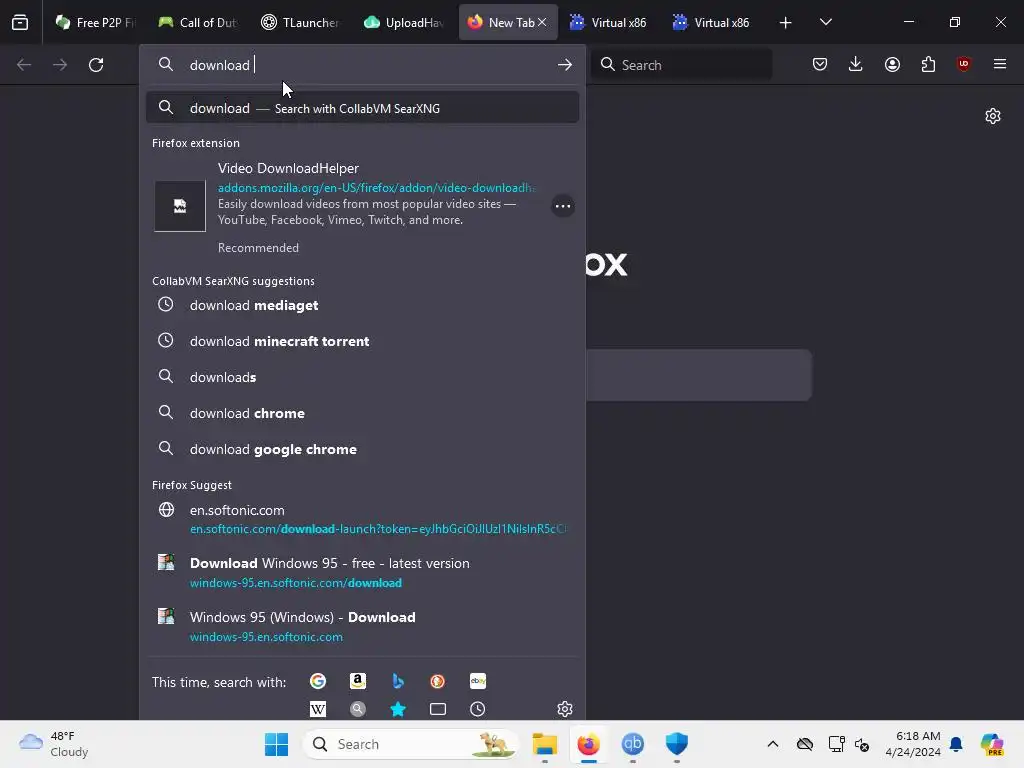Click the Go arrow in address bar
Screen dimensions: 1024x768
565,65
